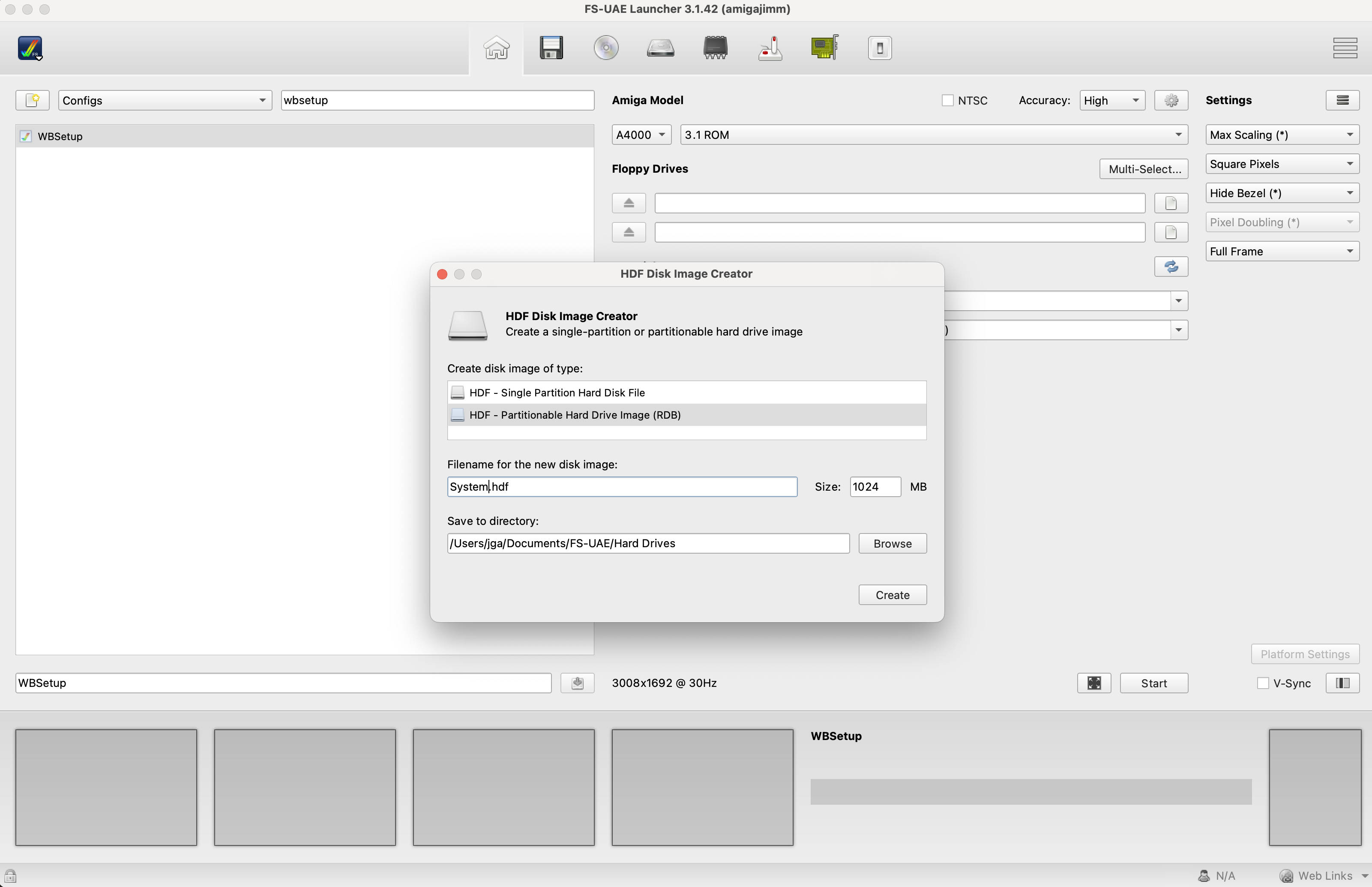Enable the NTSC checkbox
Screen dimensions: 1372x887
click(x=947, y=101)
